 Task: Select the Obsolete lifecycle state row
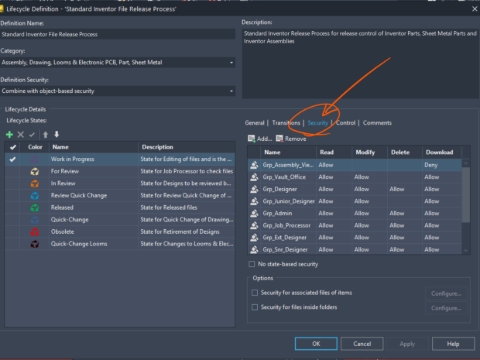[x=120, y=232]
